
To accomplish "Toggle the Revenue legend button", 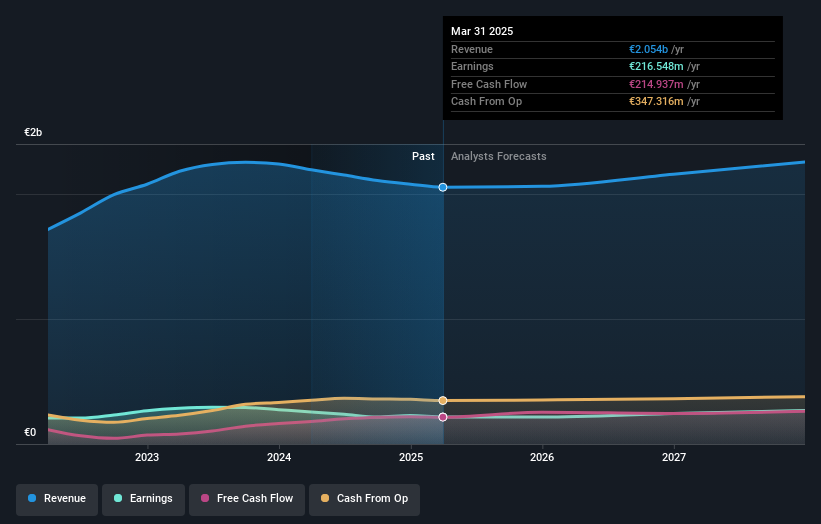I will 57,499.
